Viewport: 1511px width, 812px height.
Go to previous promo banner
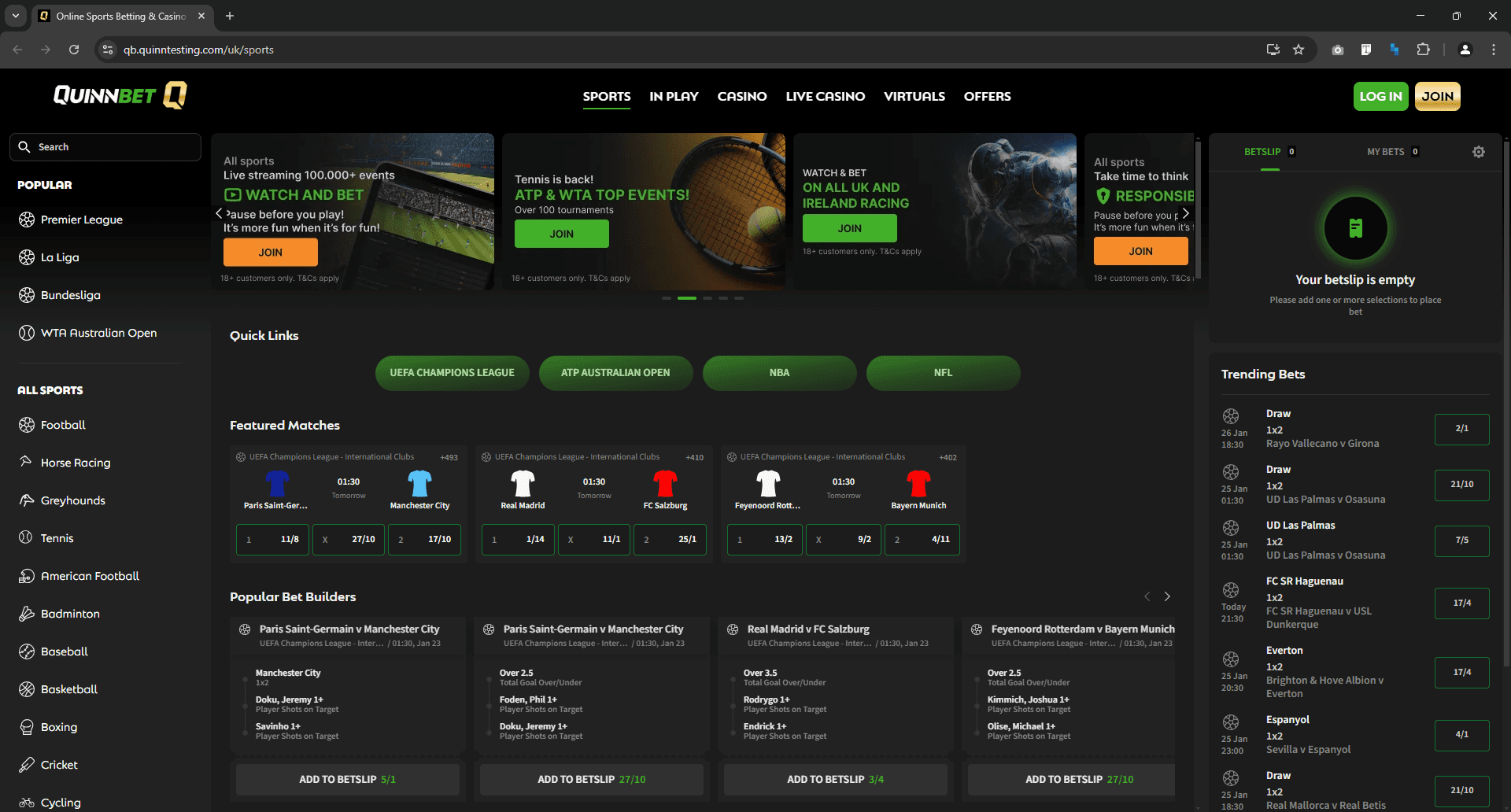(219, 213)
